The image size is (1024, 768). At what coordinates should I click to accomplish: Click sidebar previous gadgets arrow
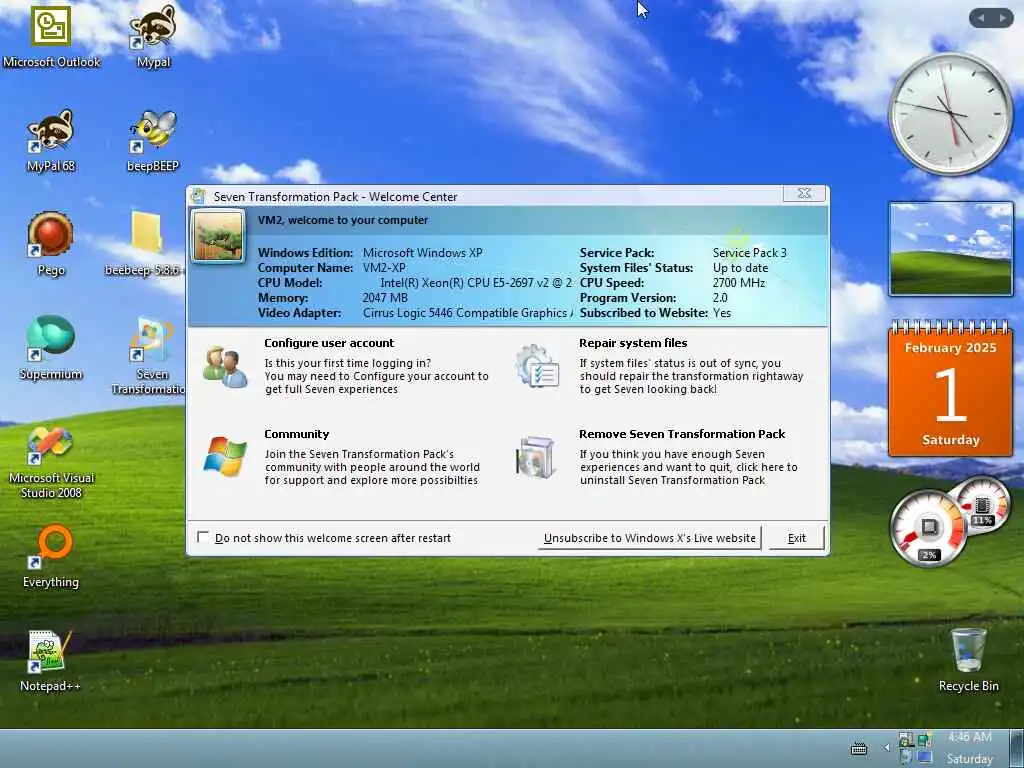pyautogui.click(x=982, y=18)
